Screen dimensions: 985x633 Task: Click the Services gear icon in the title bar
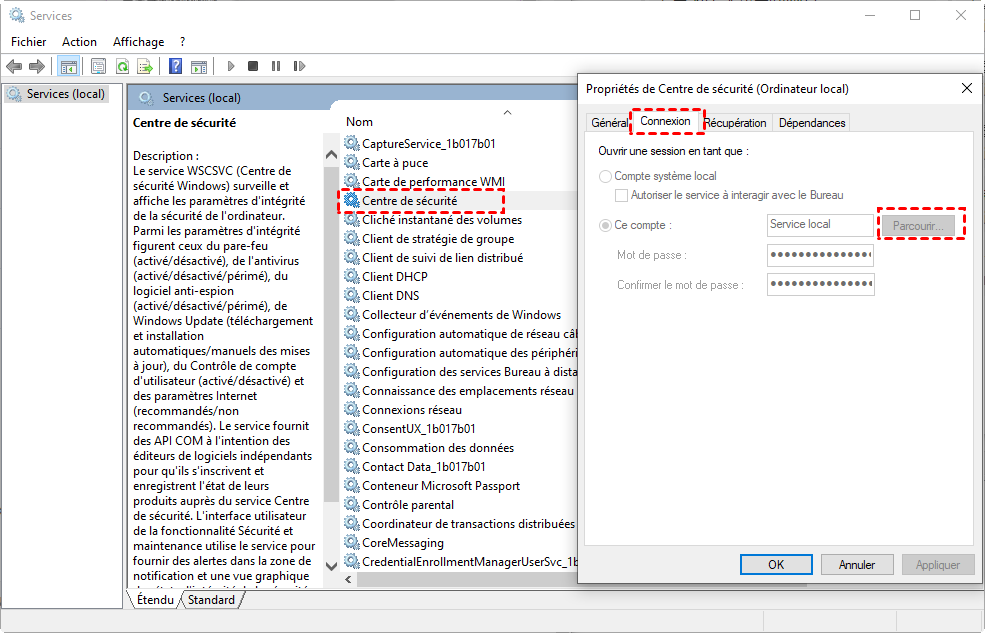(x=17, y=15)
